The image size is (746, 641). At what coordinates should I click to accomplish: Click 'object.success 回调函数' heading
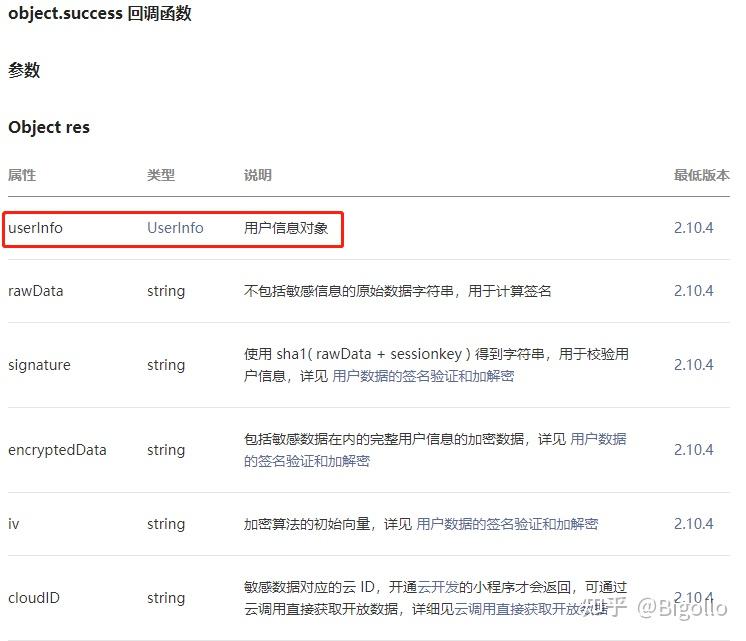tap(100, 13)
